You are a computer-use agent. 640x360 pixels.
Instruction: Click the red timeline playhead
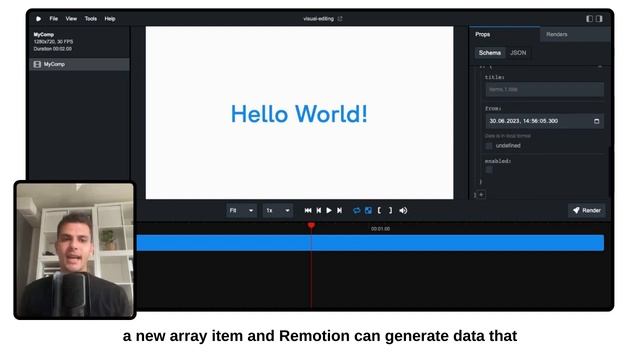tap(311, 226)
